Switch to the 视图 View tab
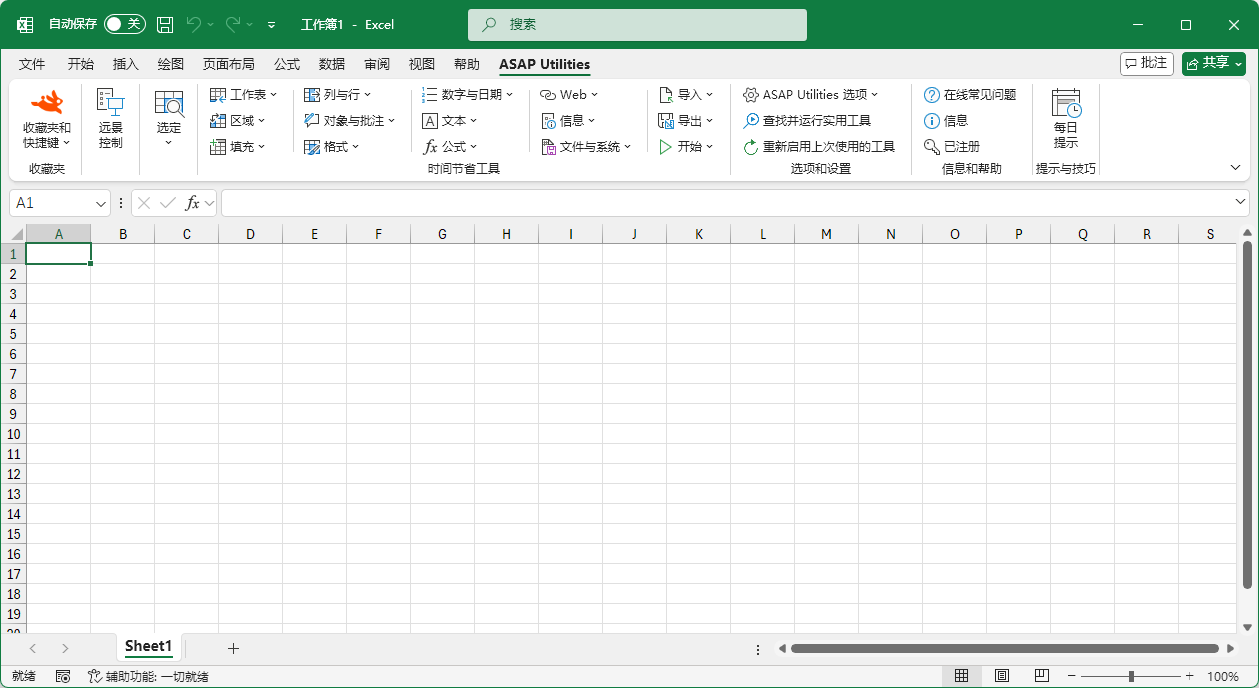The height and width of the screenshot is (688, 1259). coord(422,64)
